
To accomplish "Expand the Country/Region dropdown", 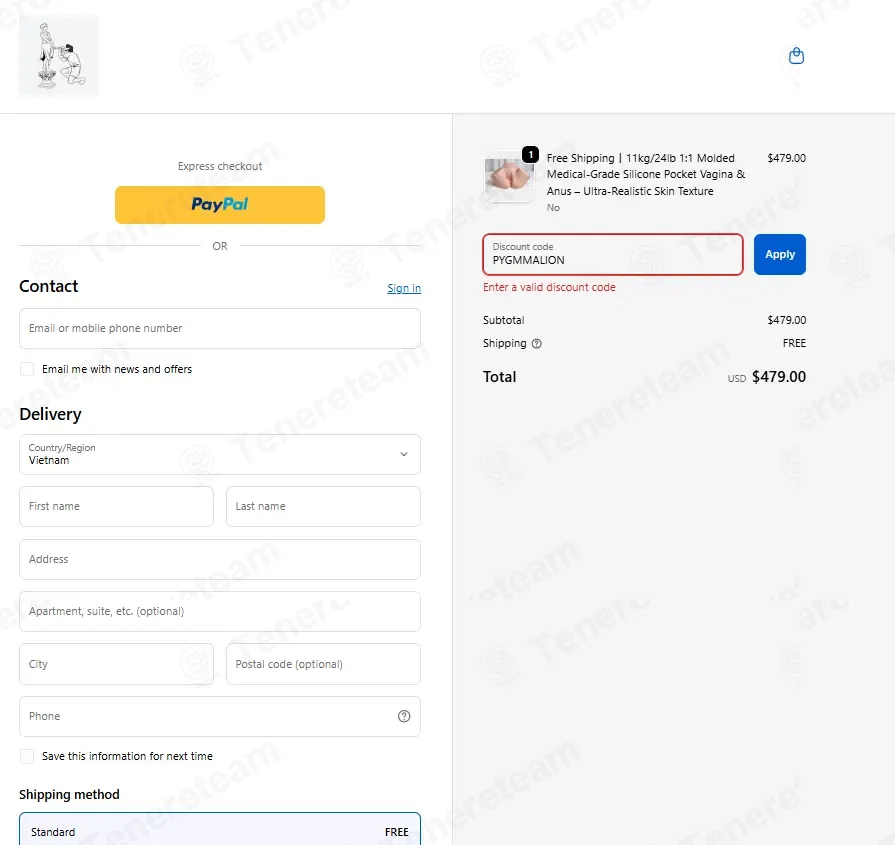I will (x=220, y=454).
